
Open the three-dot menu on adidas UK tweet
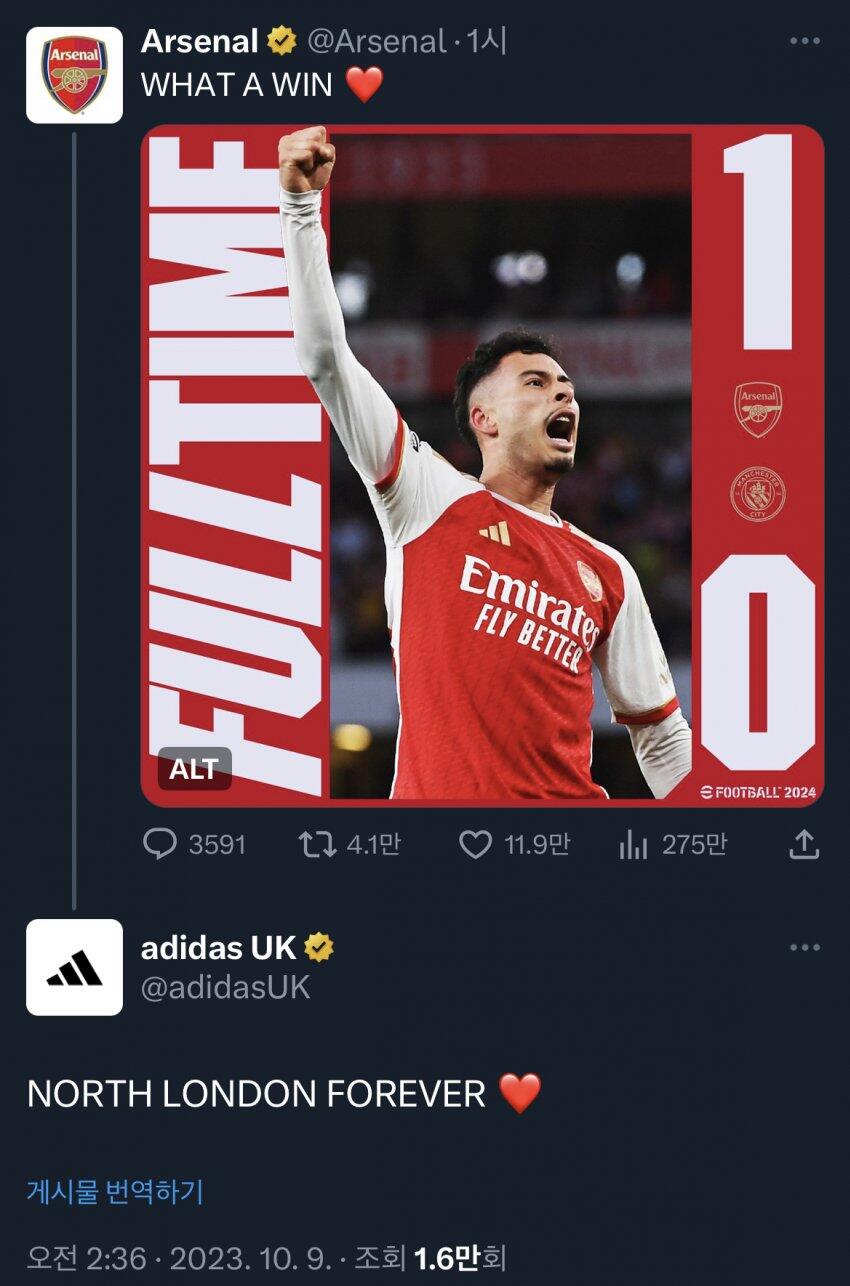tap(804, 947)
